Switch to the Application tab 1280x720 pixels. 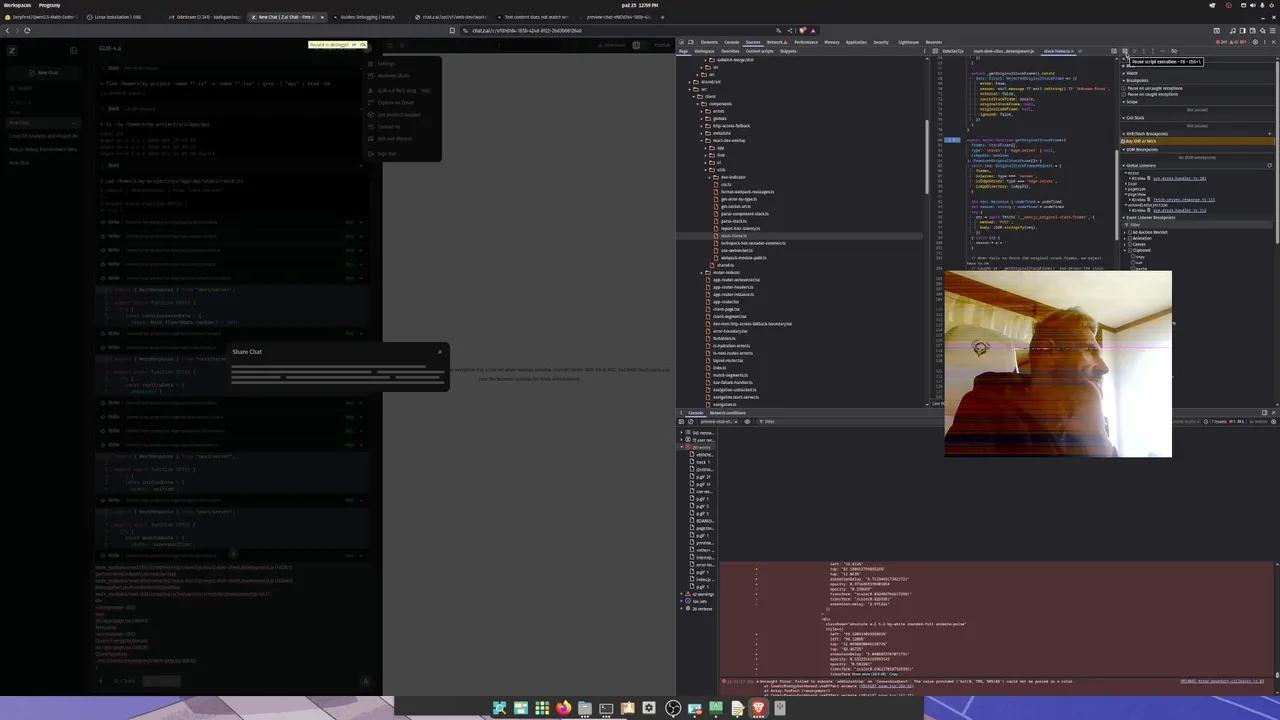[856, 42]
